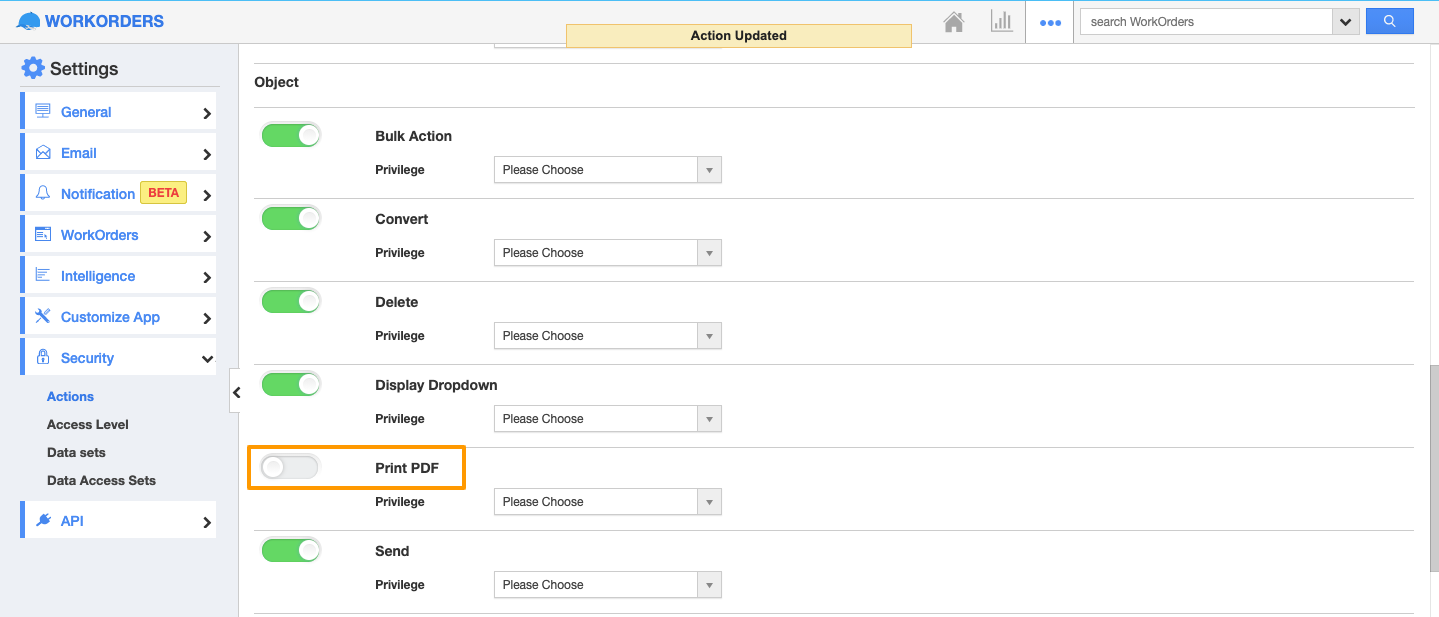
Task: Disable the Bulk Action toggle
Action: (x=291, y=135)
